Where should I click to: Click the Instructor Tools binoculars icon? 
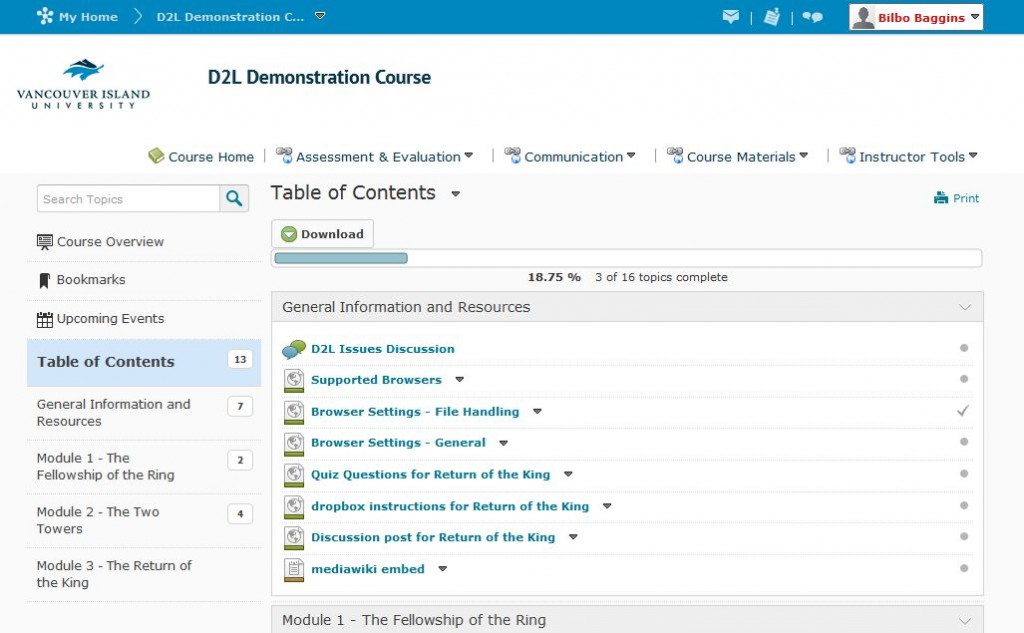point(847,155)
